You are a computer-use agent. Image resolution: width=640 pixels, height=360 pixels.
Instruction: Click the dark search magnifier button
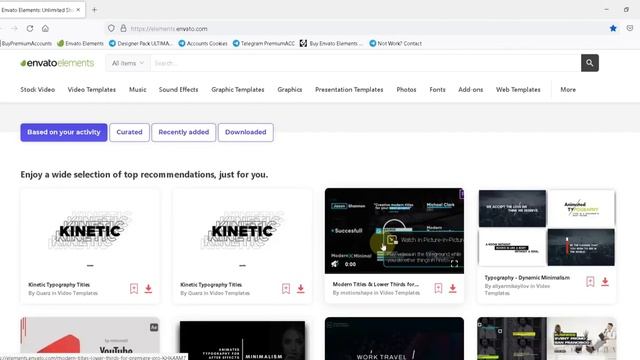pos(590,63)
